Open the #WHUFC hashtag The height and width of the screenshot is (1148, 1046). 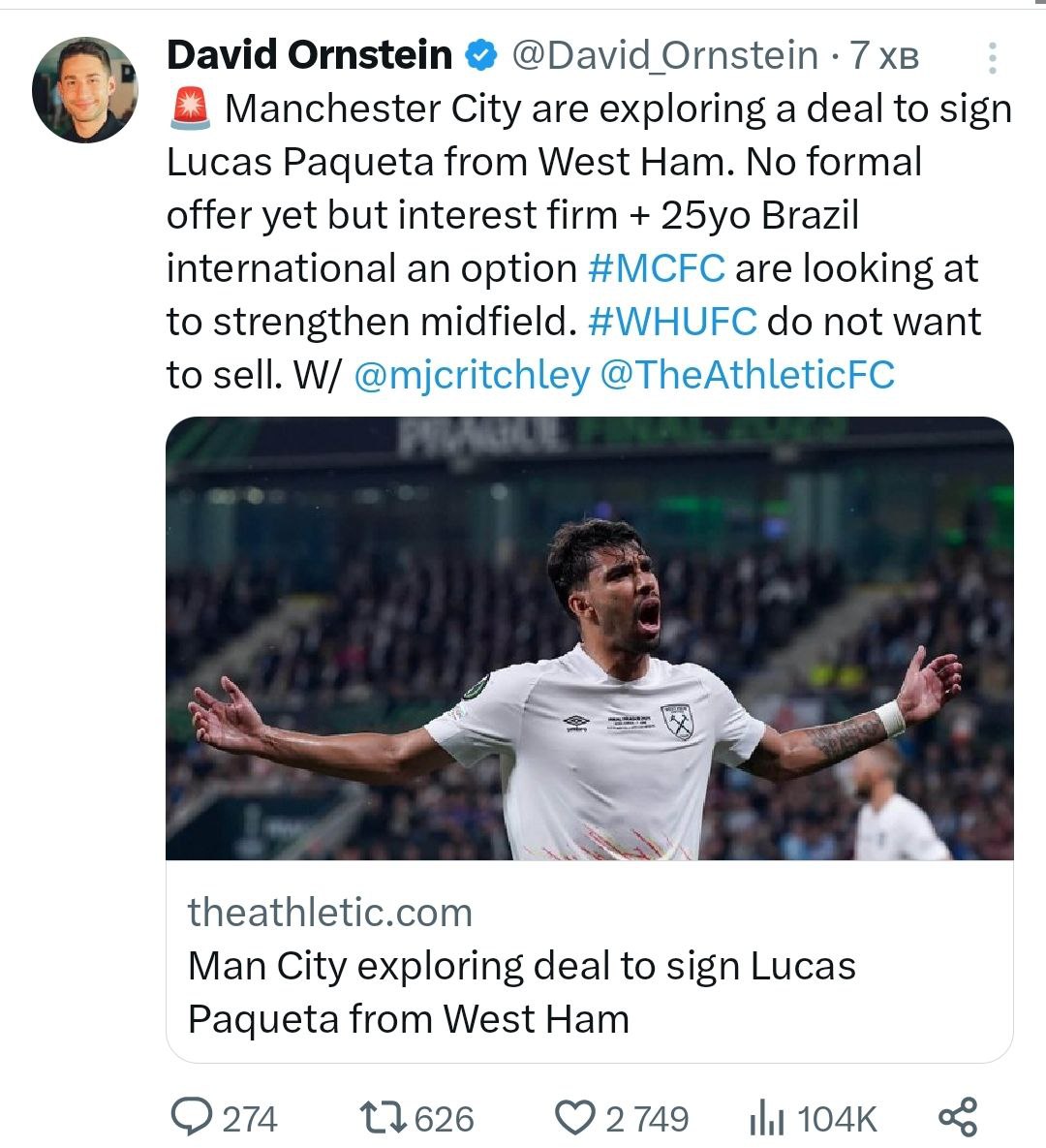pyautogui.click(x=672, y=322)
